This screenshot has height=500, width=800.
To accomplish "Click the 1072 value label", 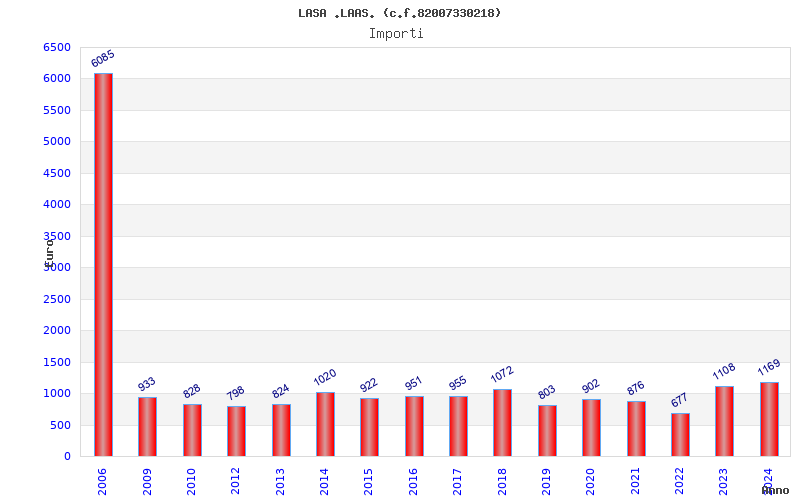I will (x=502, y=374).
